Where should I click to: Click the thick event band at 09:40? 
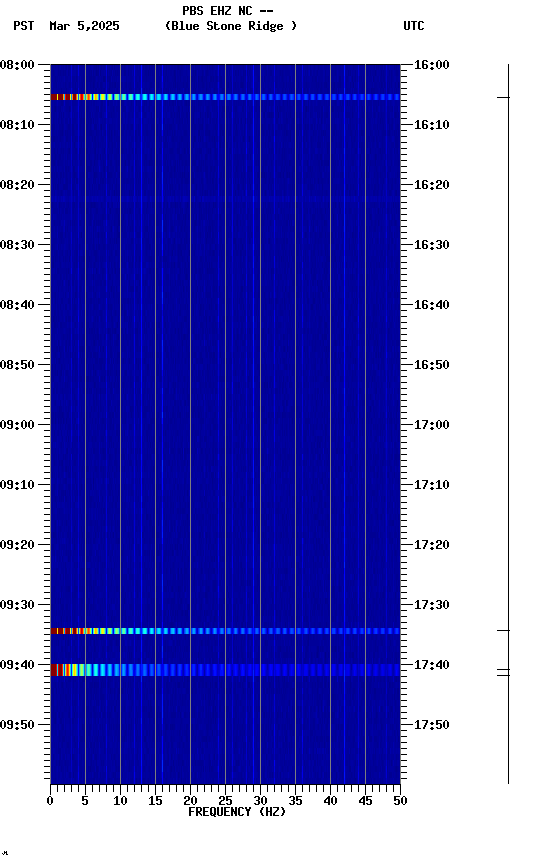coord(225,670)
